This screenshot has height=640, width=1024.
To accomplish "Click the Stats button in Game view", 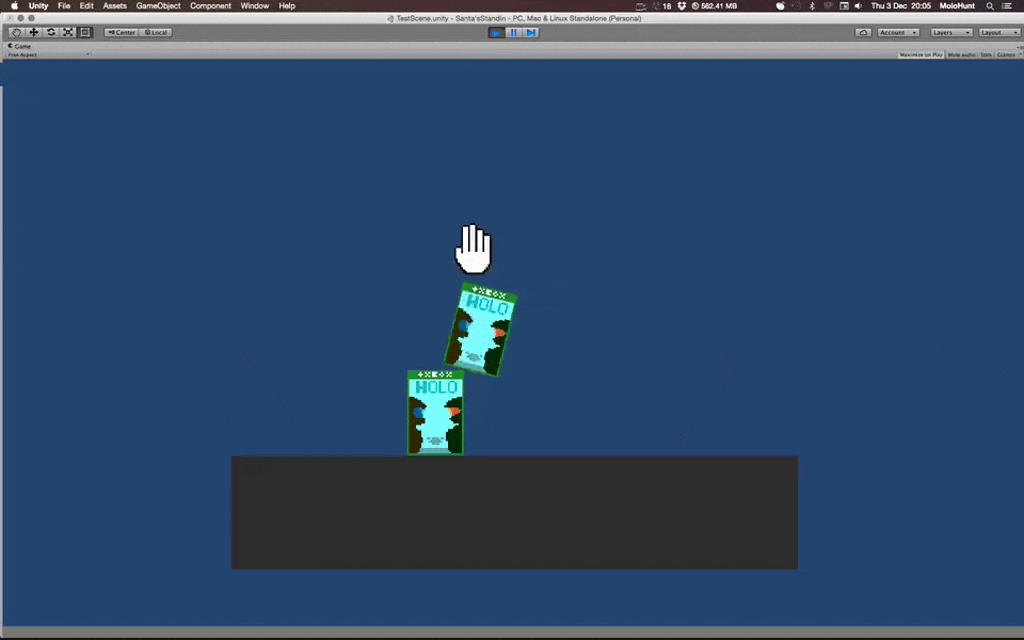I will [x=986, y=55].
